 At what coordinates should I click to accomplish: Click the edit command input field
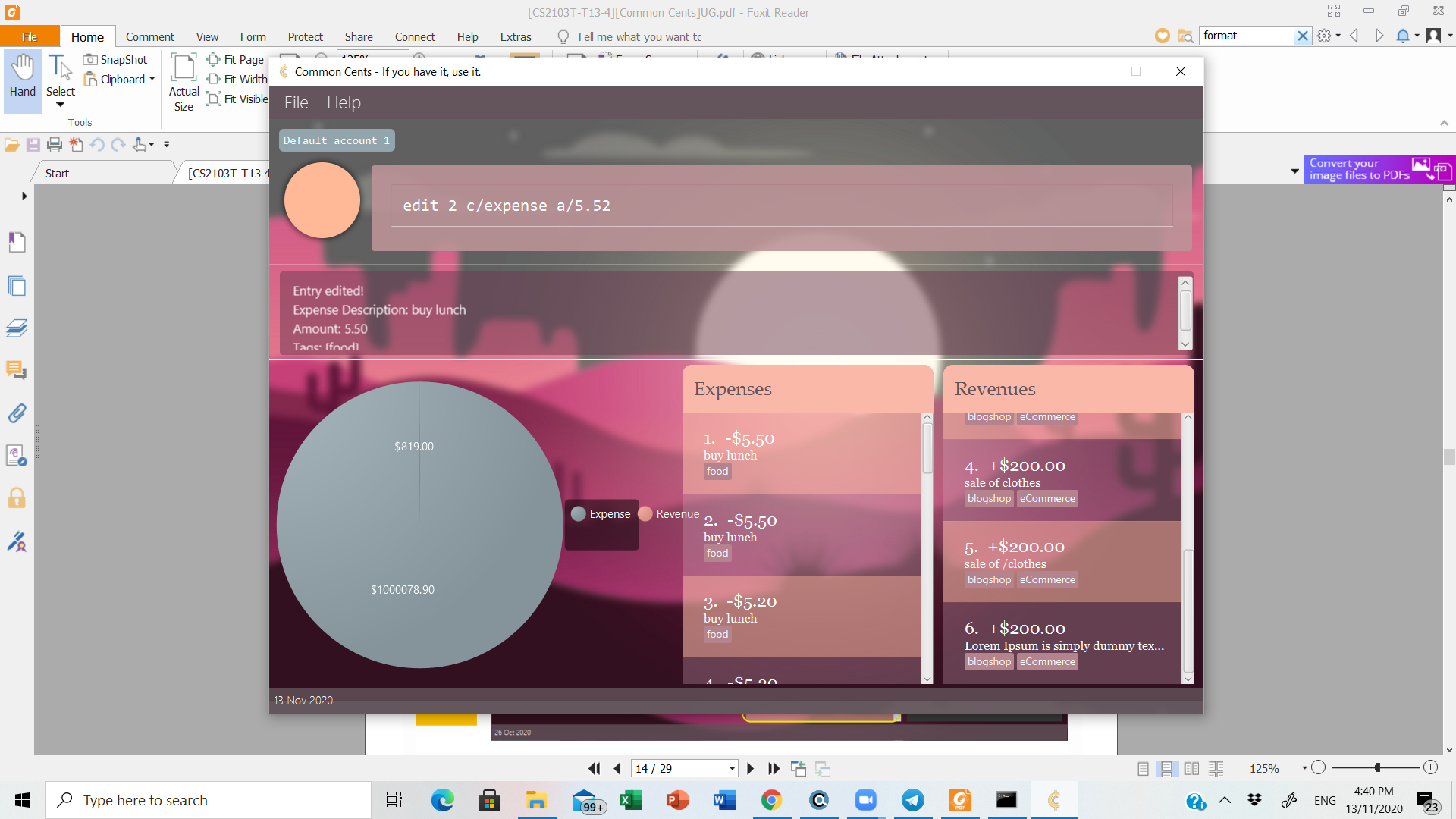pyautogui.click(x=781, y=206)
